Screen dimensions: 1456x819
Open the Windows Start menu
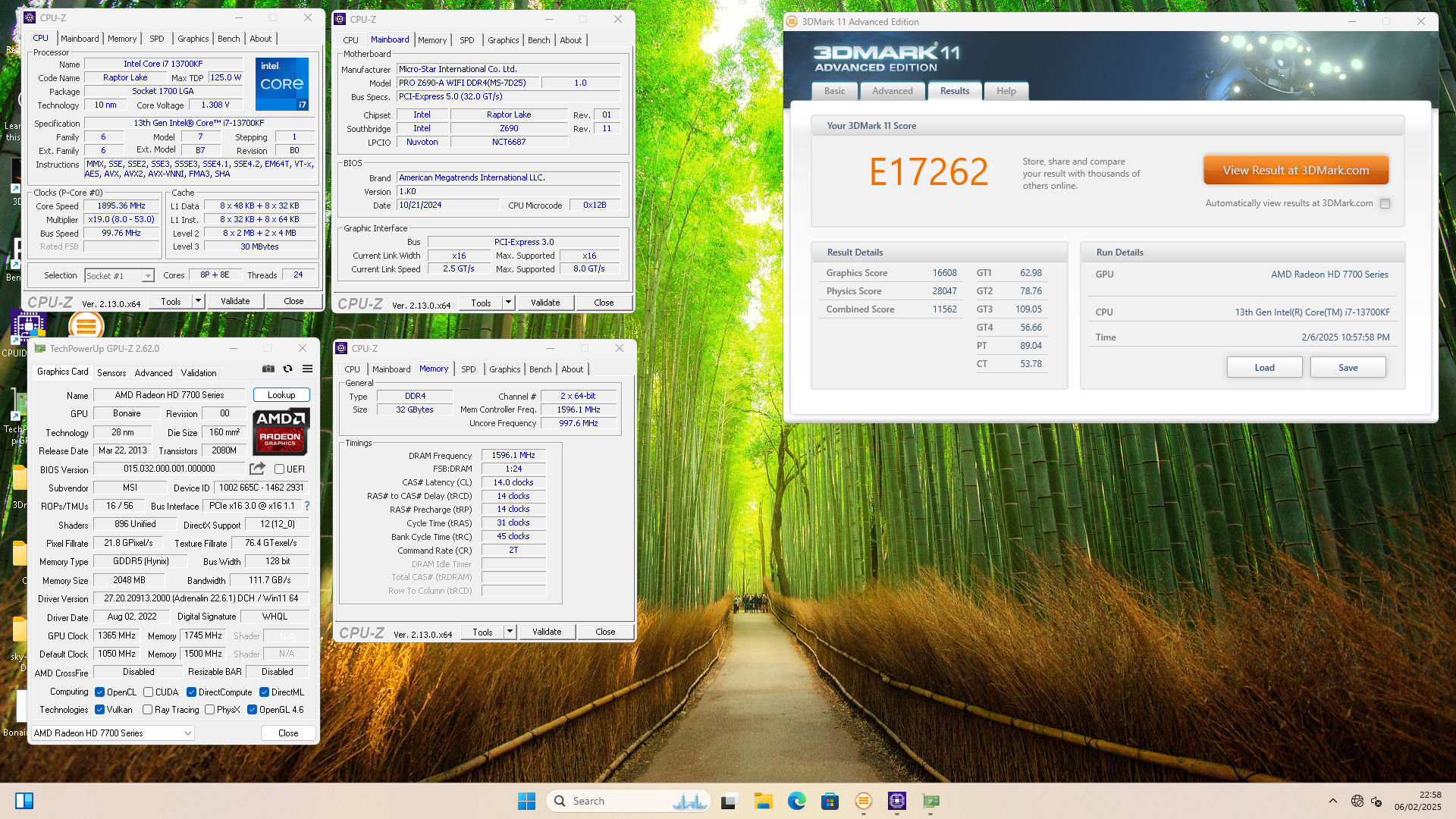click(526, 801)
